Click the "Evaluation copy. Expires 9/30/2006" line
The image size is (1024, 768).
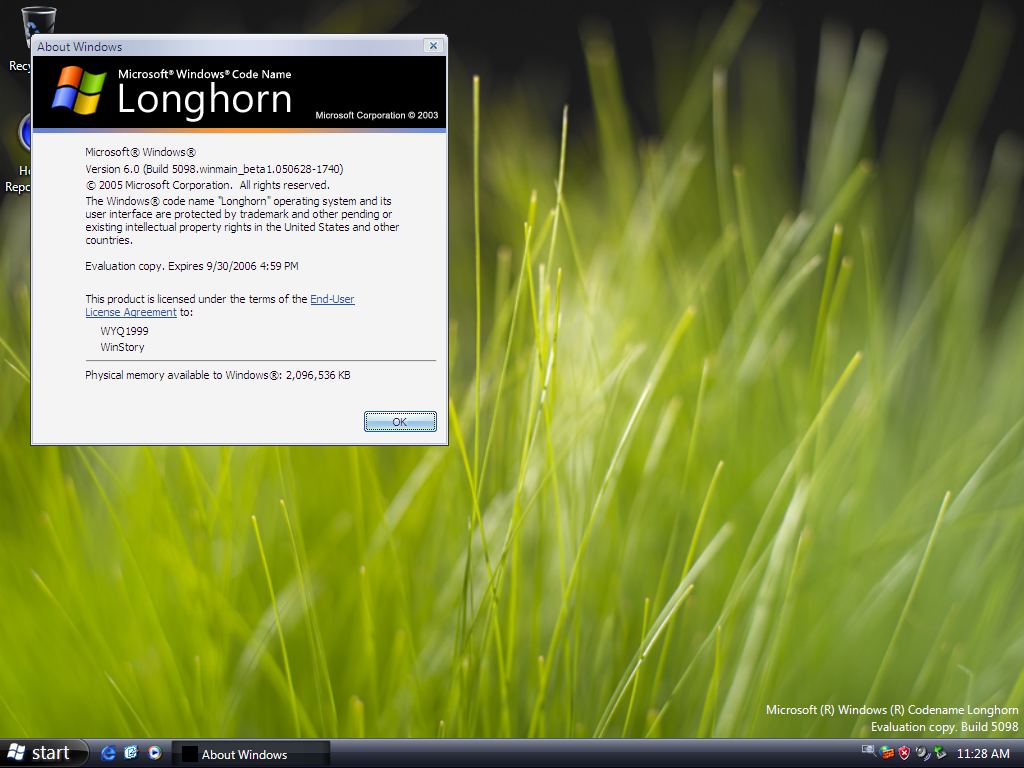(x=191, y=266)
